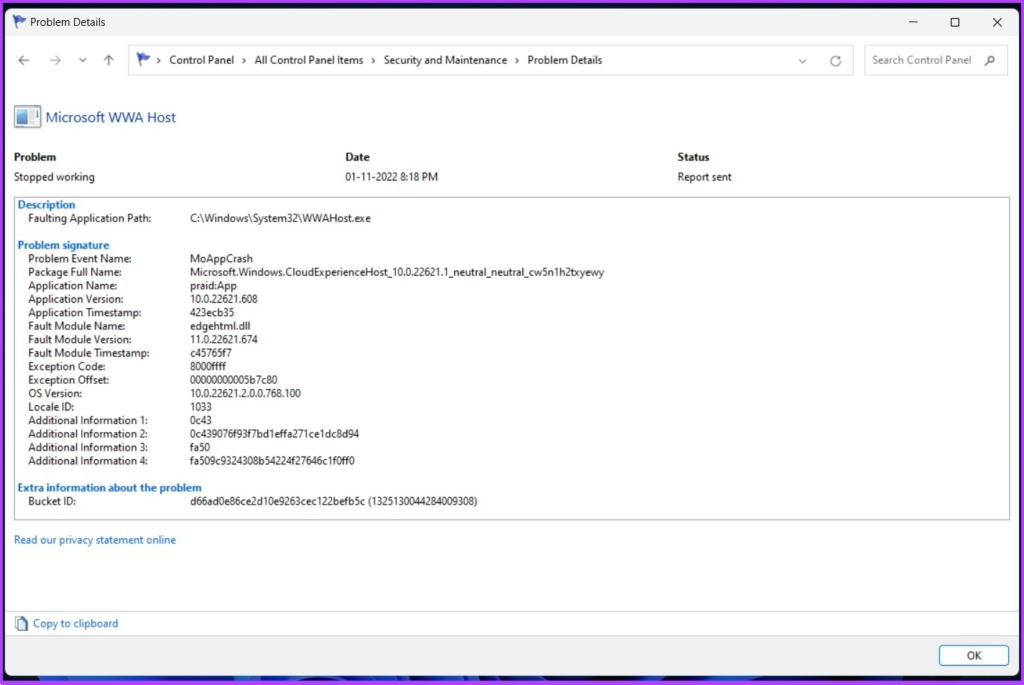Click the Microsoft WWA Host application icon
This screenshot has height=685, width=1024.
tap(27, 117)
